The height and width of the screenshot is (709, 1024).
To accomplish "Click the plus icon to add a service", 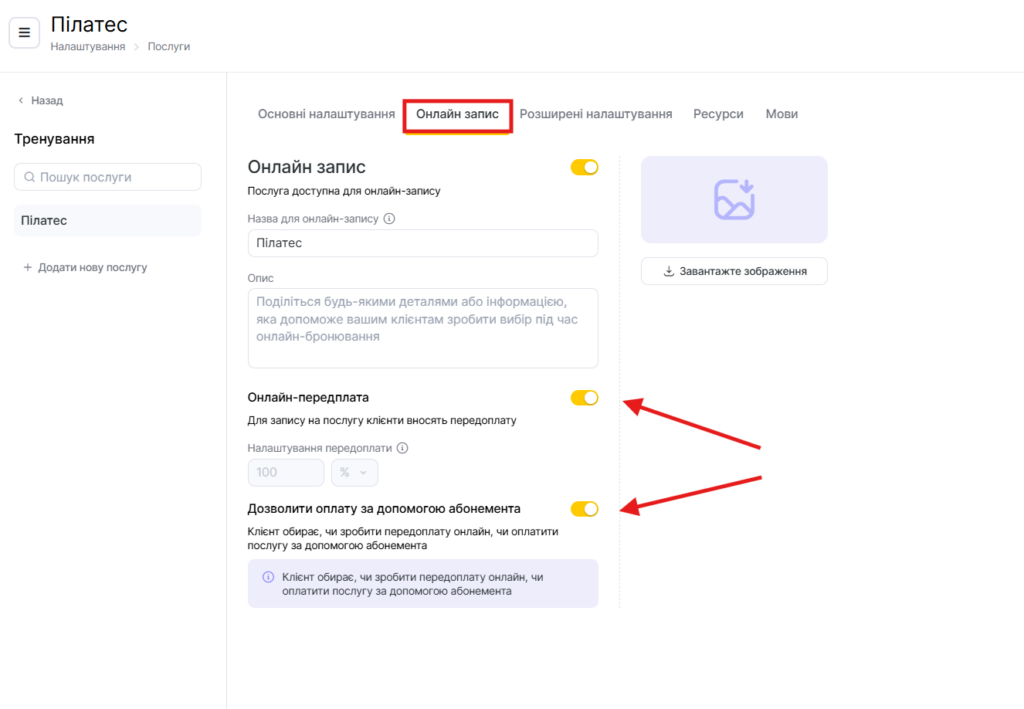I will pyautogui.click(x=27, y=268).
